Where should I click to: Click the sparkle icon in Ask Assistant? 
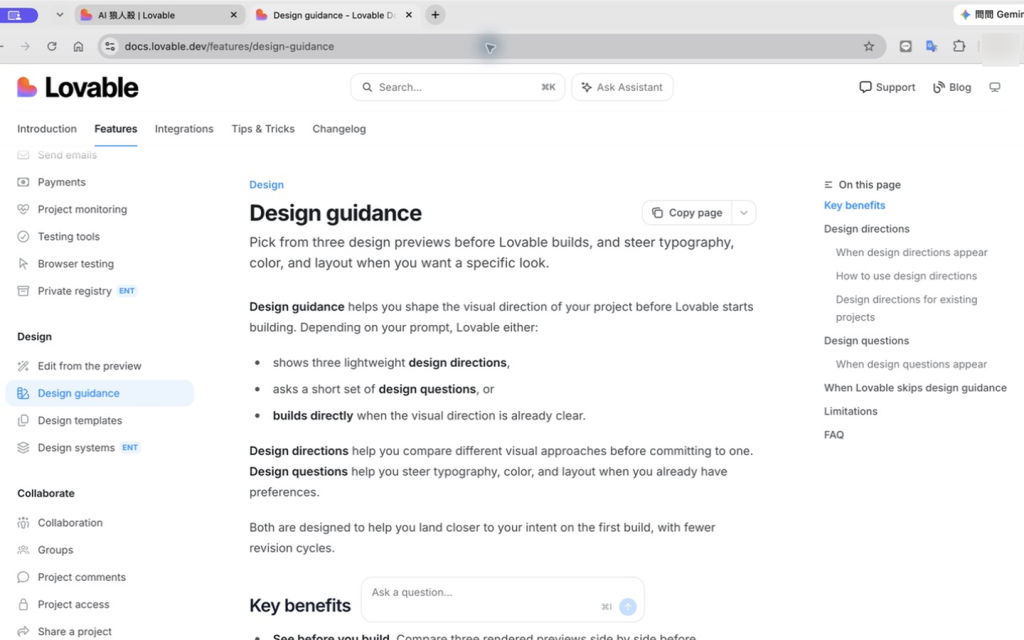[586, 88]
